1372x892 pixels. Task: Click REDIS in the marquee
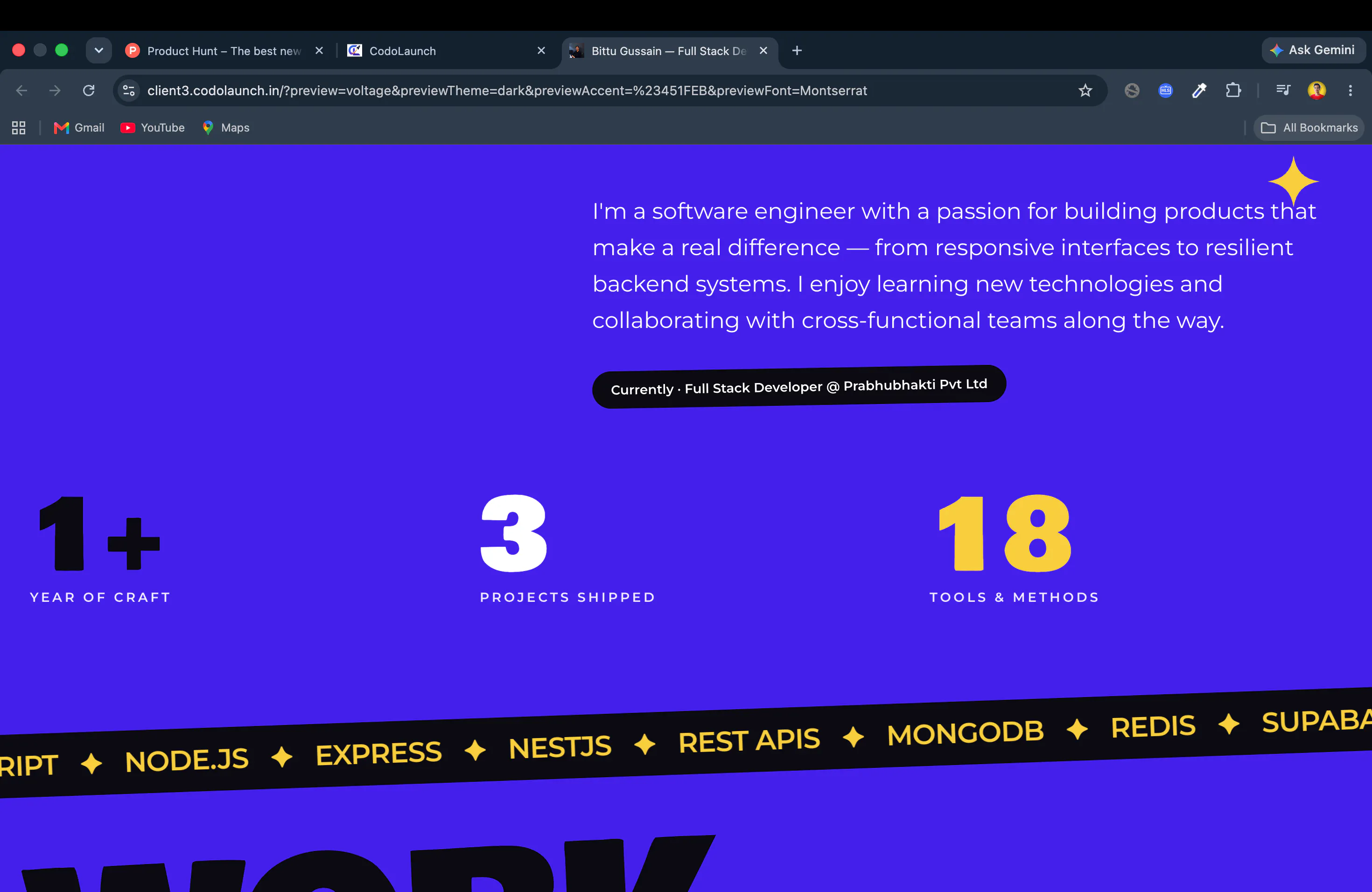1153,727
